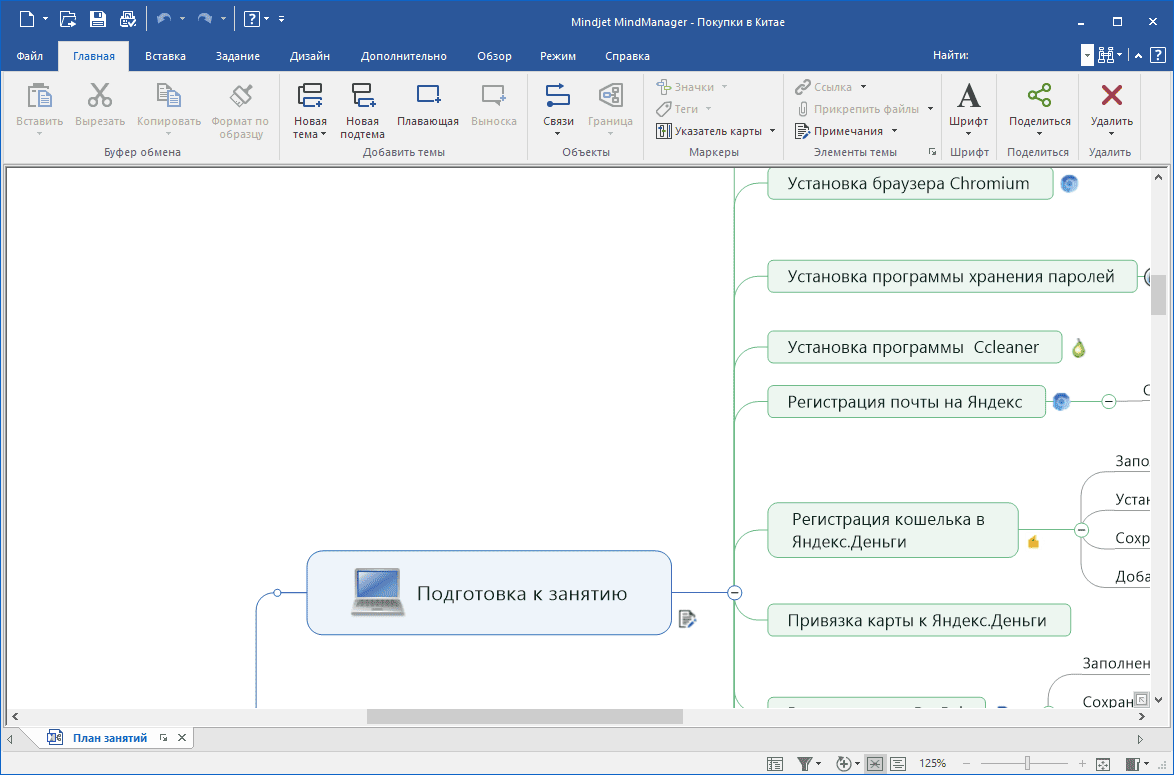Image resolution: width=1174 pixels, height=775 pixels.
Task: Click the Share (Поделиться) icon
Action: pyautogui.click(x=1039, y=96)
